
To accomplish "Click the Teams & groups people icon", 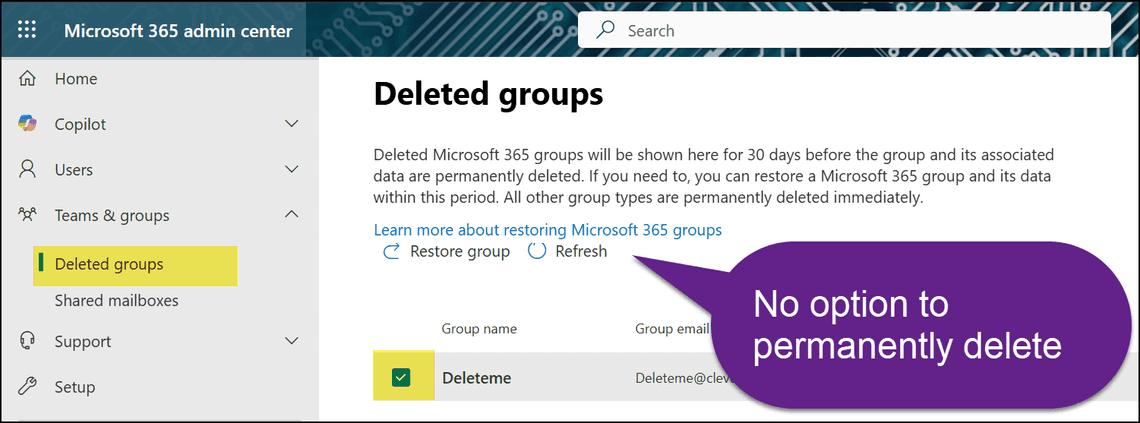I will point(28,215).
